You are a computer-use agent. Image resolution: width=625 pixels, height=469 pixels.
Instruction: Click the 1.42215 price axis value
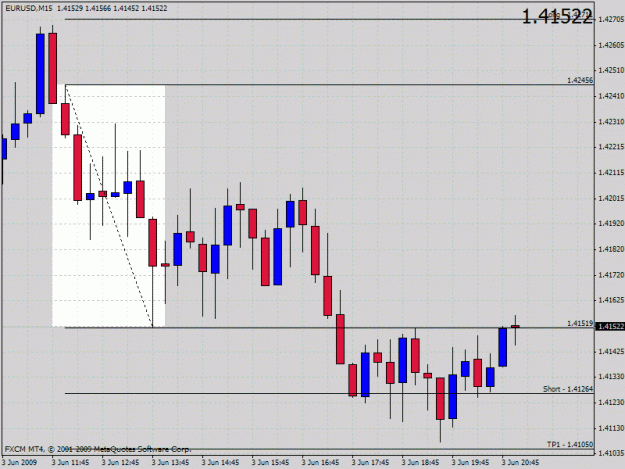(x=611, y=147)
